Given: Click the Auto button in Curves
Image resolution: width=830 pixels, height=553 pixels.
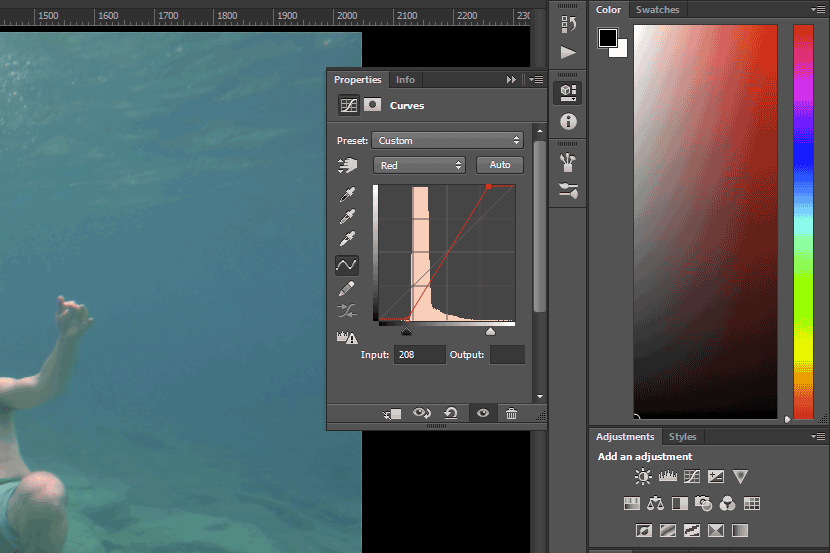Looking at the screenshot, I should pos(500,165).
